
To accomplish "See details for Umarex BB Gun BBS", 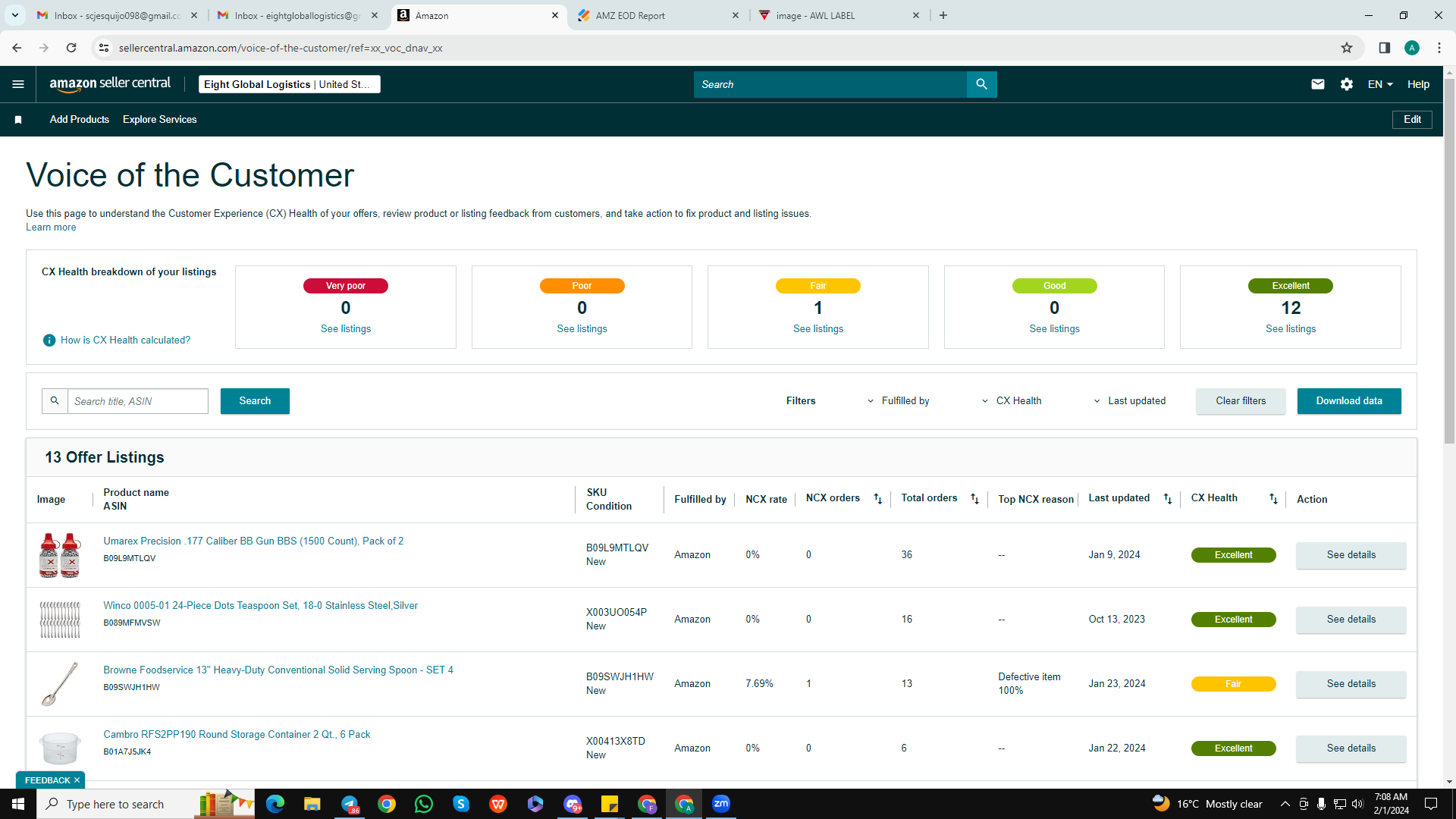I will pyautogui.click(x=1351, y=555).
